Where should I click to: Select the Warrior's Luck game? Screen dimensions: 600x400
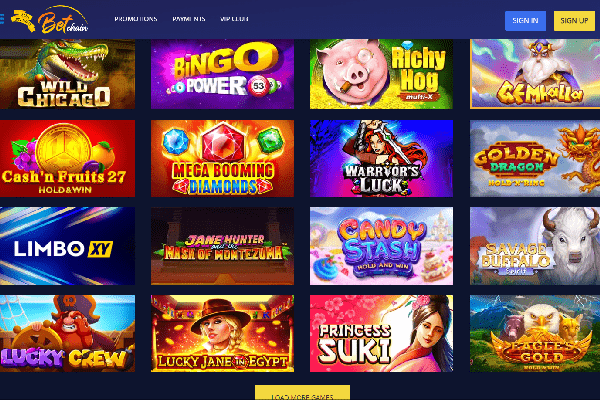coord(381,158)
